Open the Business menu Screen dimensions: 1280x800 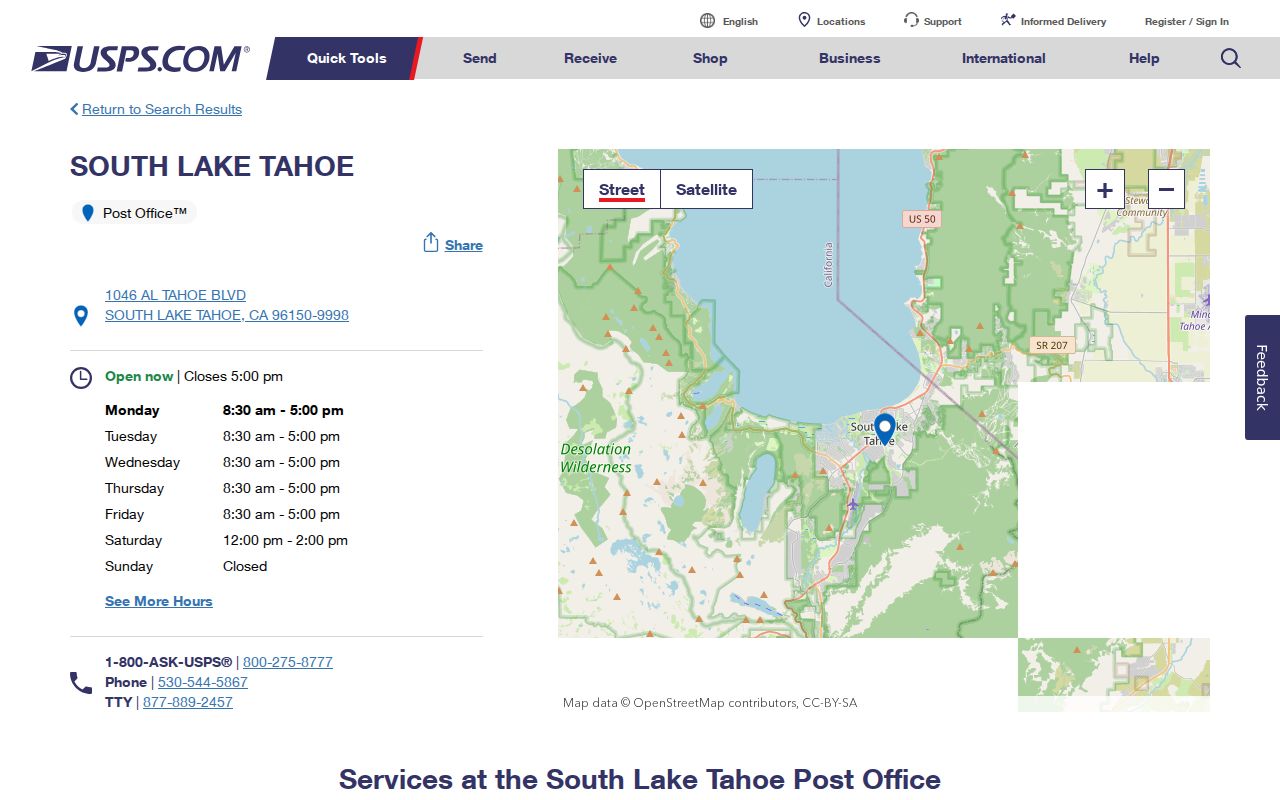pos(850,58)
